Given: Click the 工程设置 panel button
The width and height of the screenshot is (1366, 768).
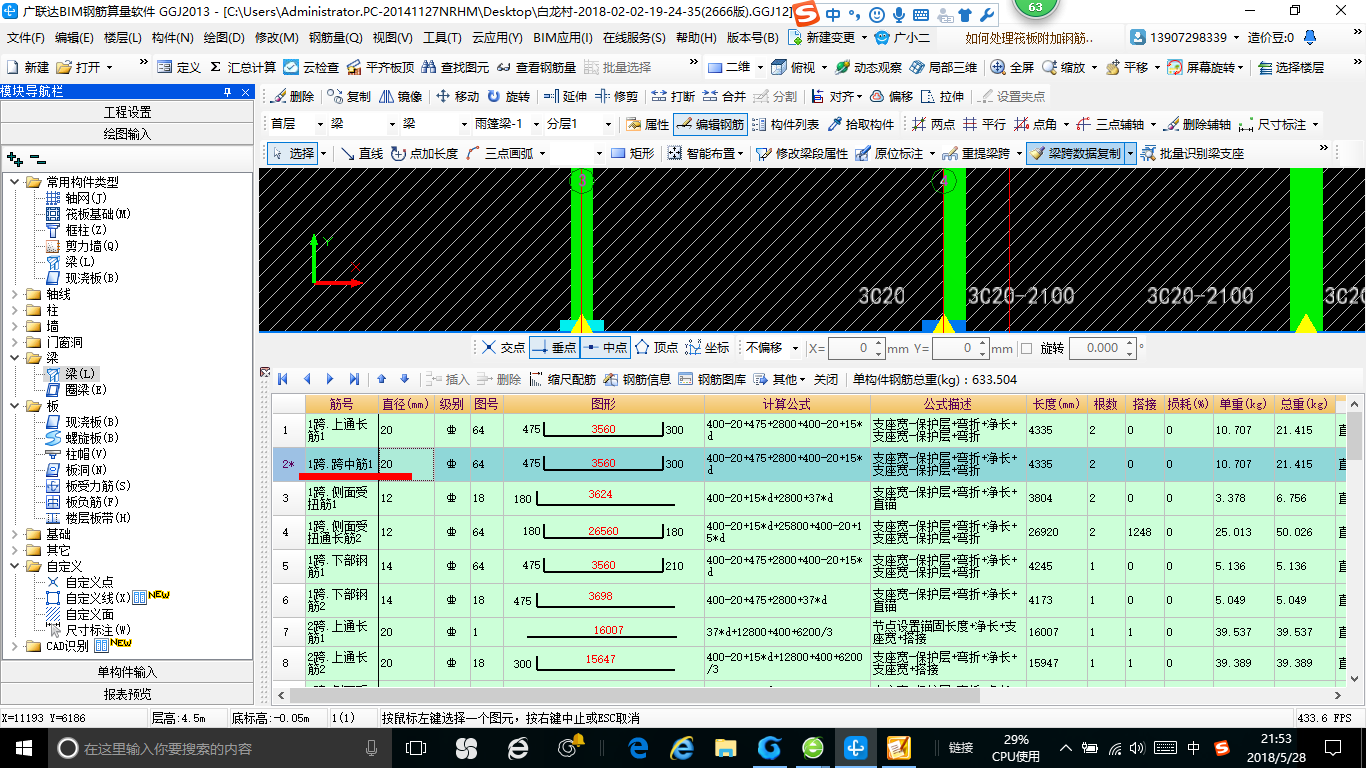Looking at the screenshot, I should pos(127,112).
